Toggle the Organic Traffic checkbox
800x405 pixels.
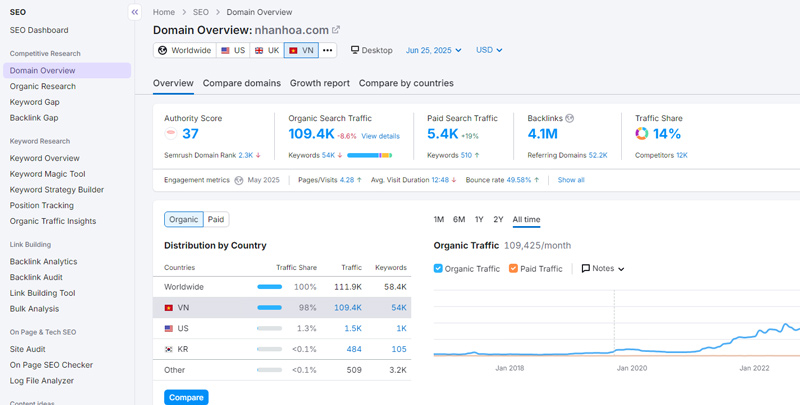pyautogui.click(x=438, y=268)
